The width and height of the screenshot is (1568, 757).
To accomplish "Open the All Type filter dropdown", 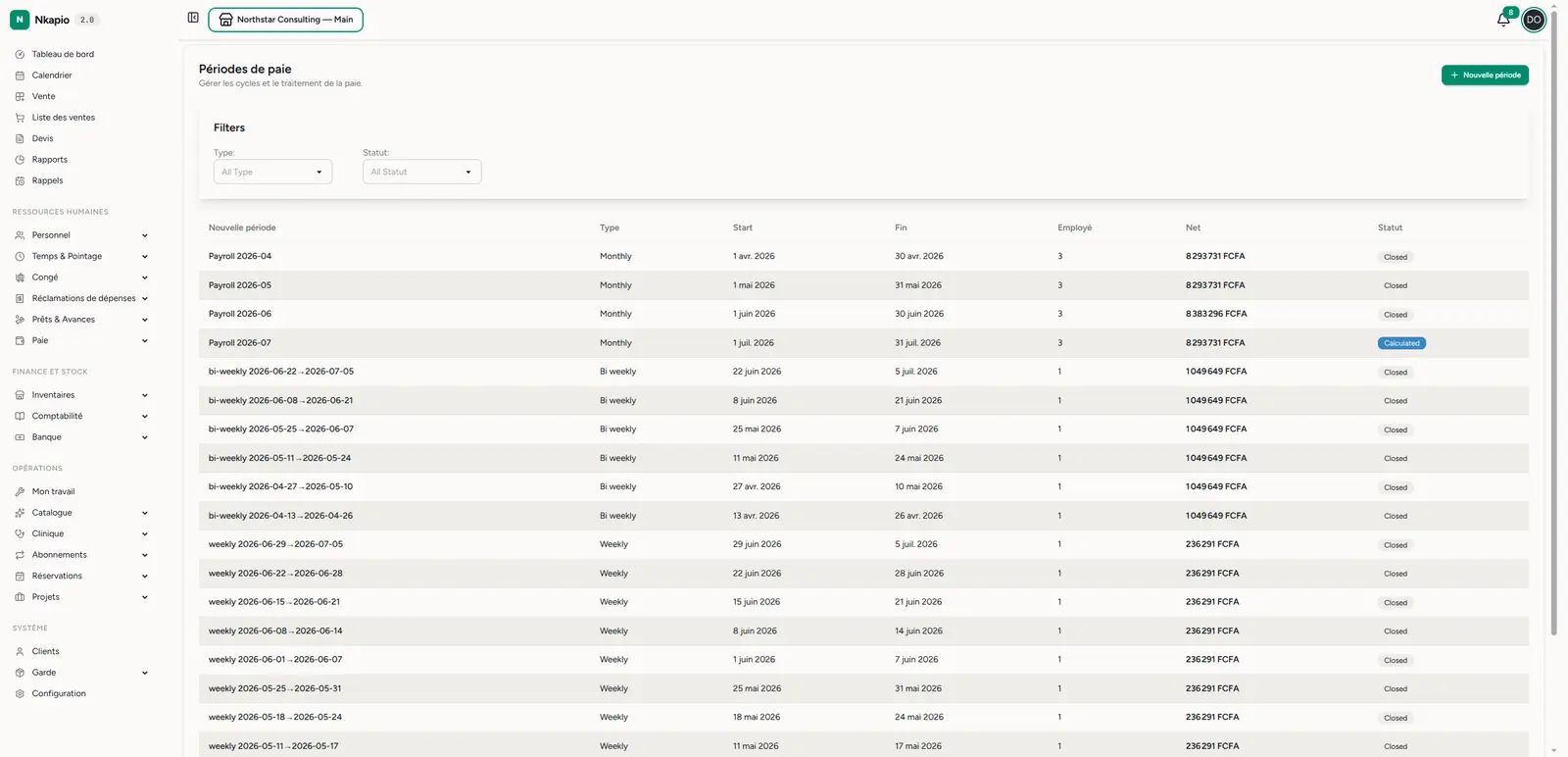I will [x=272, y=172].
